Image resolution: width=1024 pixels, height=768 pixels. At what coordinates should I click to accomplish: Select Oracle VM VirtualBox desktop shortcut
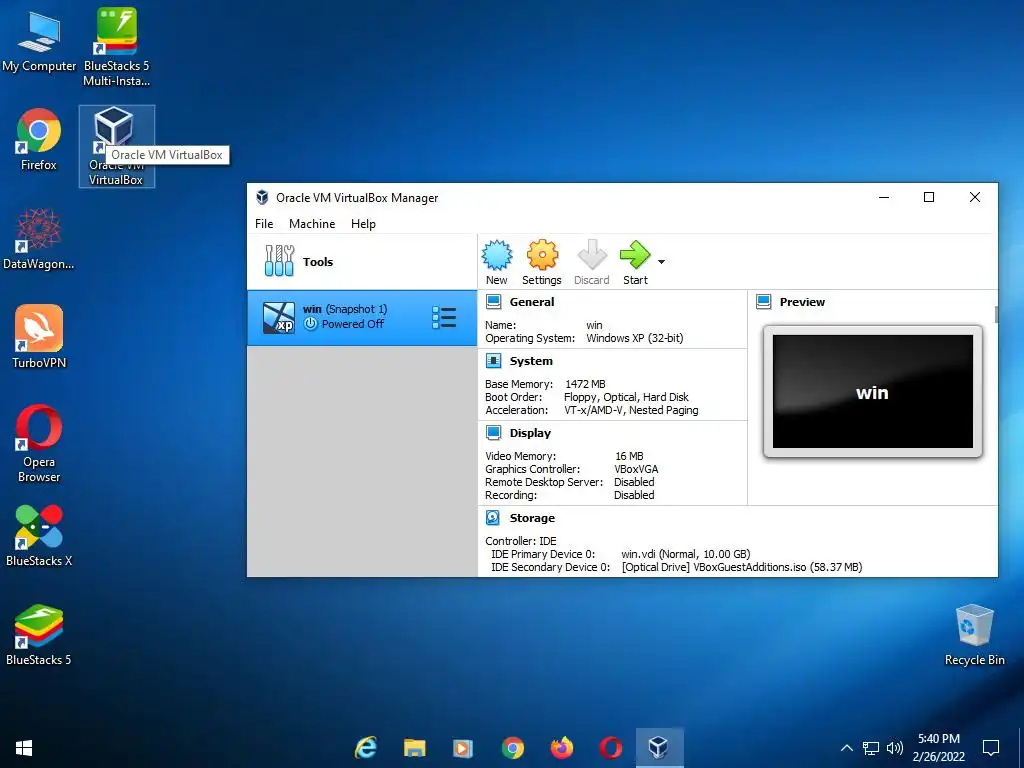[x=116, y=146]
